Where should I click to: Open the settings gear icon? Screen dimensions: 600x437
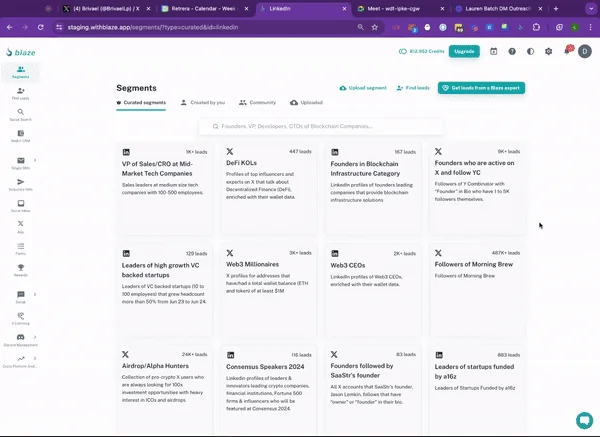(x=549, y=51)
